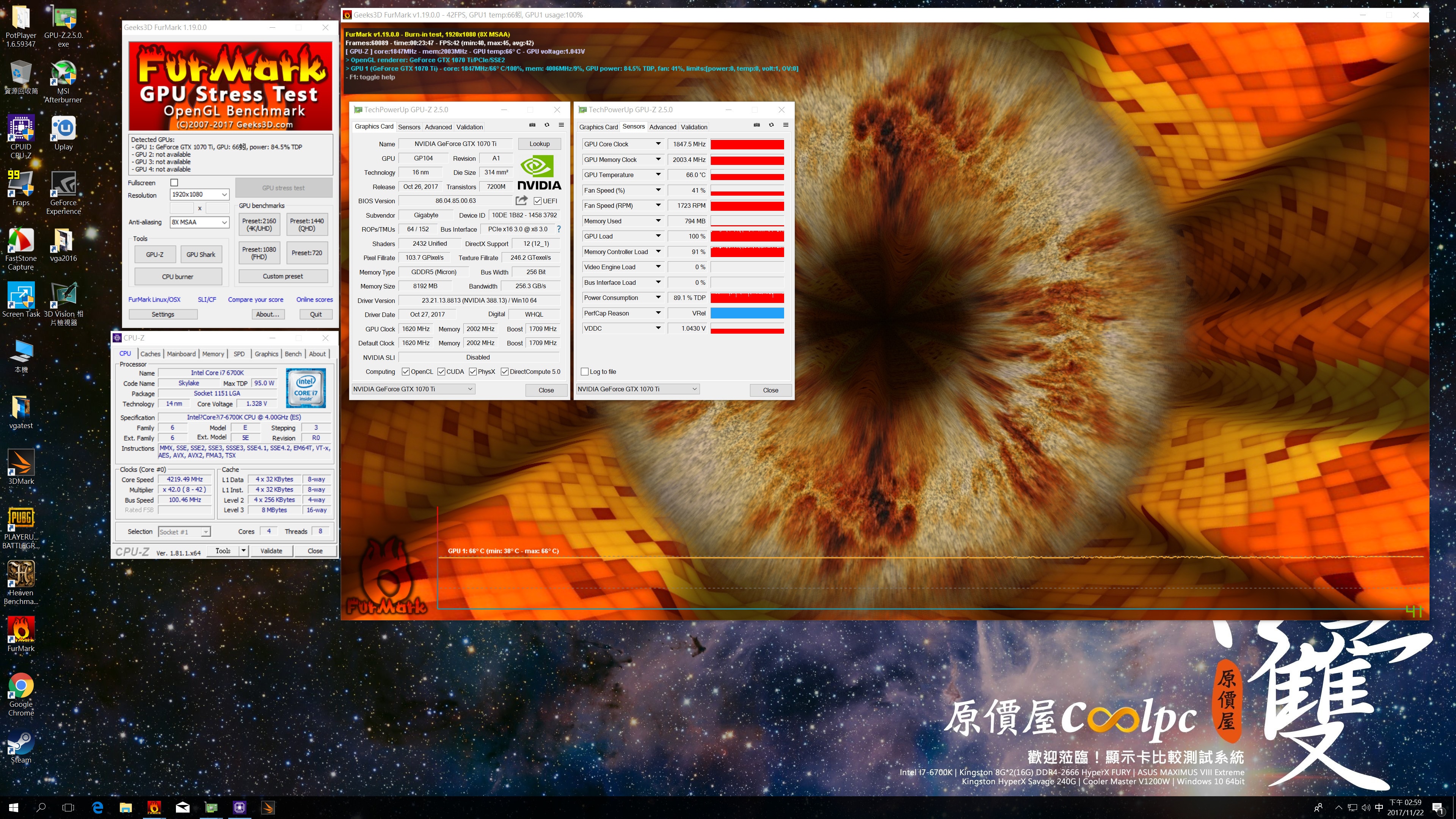The height and width of the screenshot is (819, 1456).
Task: Toggle the CUDA checkbox
Action: point(441,371)
